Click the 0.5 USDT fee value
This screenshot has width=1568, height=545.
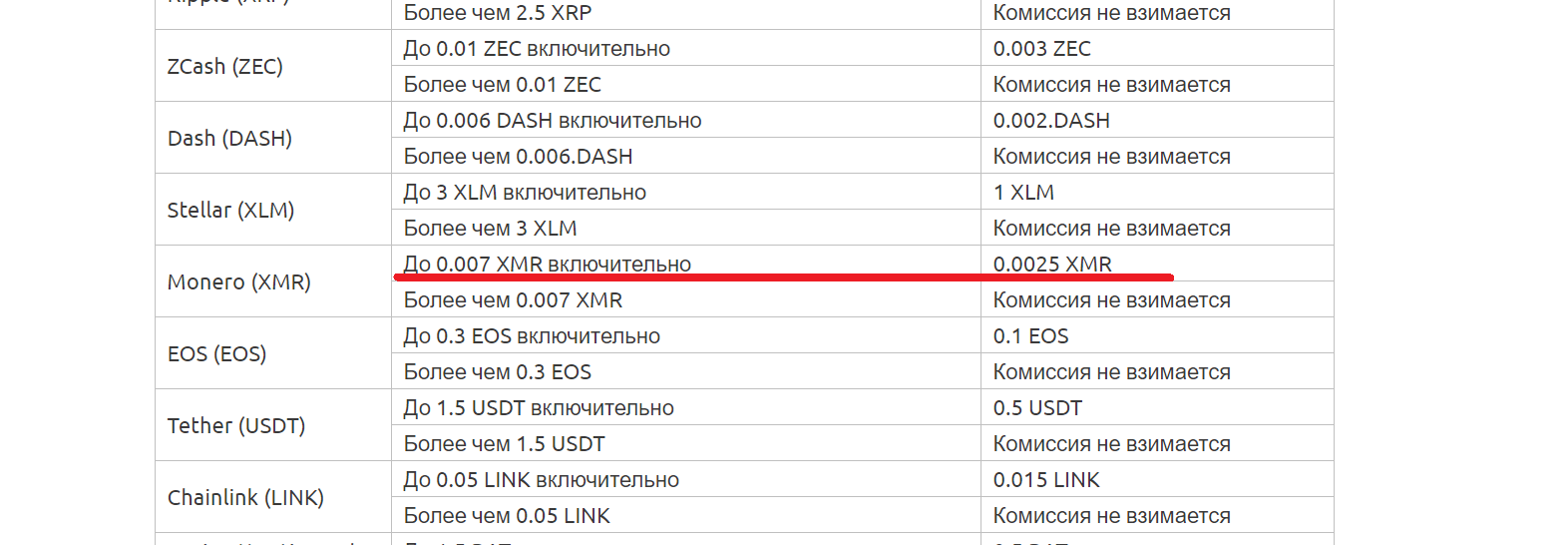pyautogui.click(x=1037, y=407)
